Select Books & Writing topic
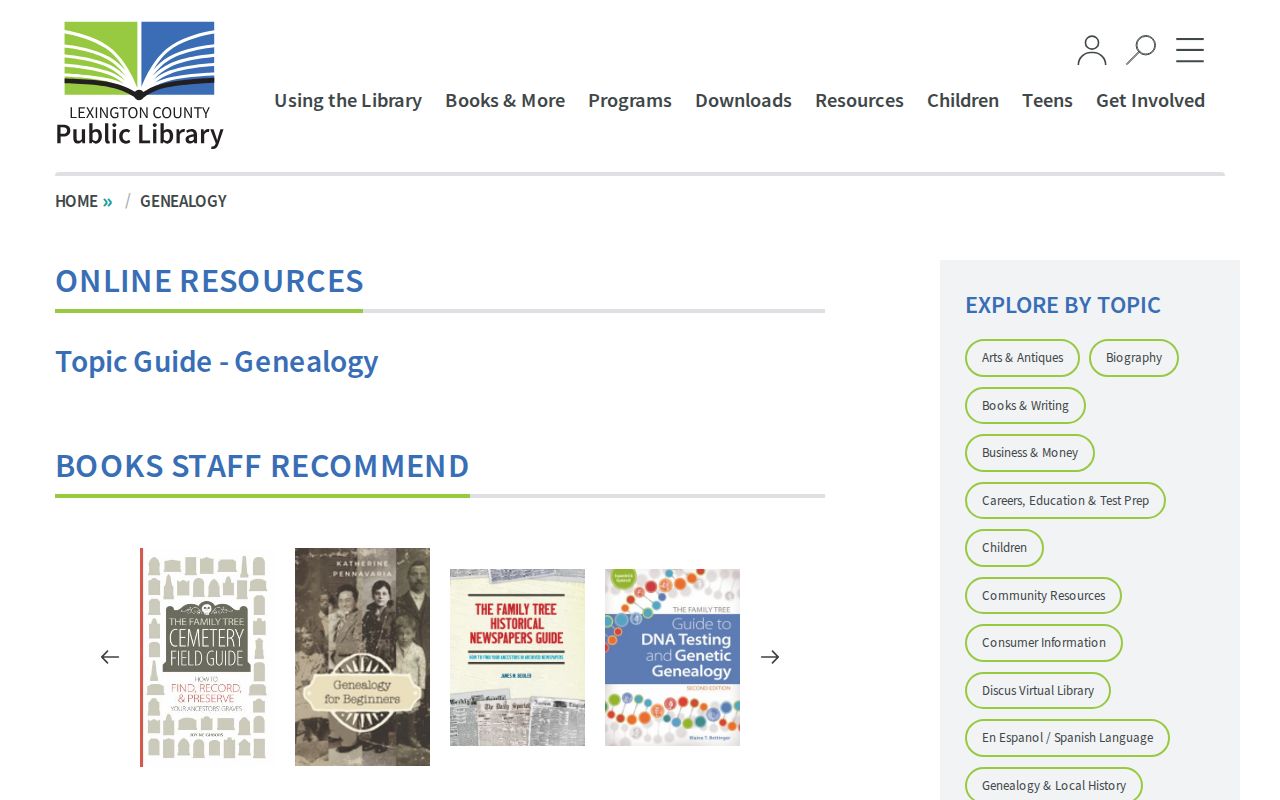1280x800 pixels. click(x=1025, y=406)
